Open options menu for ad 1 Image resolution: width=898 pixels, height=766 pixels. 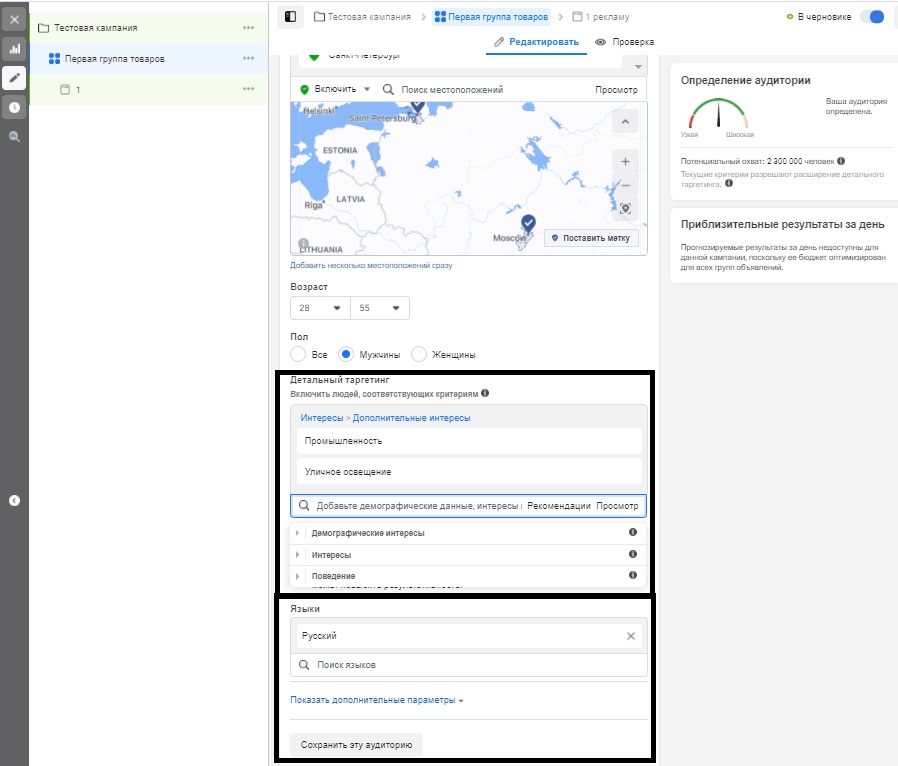pyautogui.click(x=248, y=89)
